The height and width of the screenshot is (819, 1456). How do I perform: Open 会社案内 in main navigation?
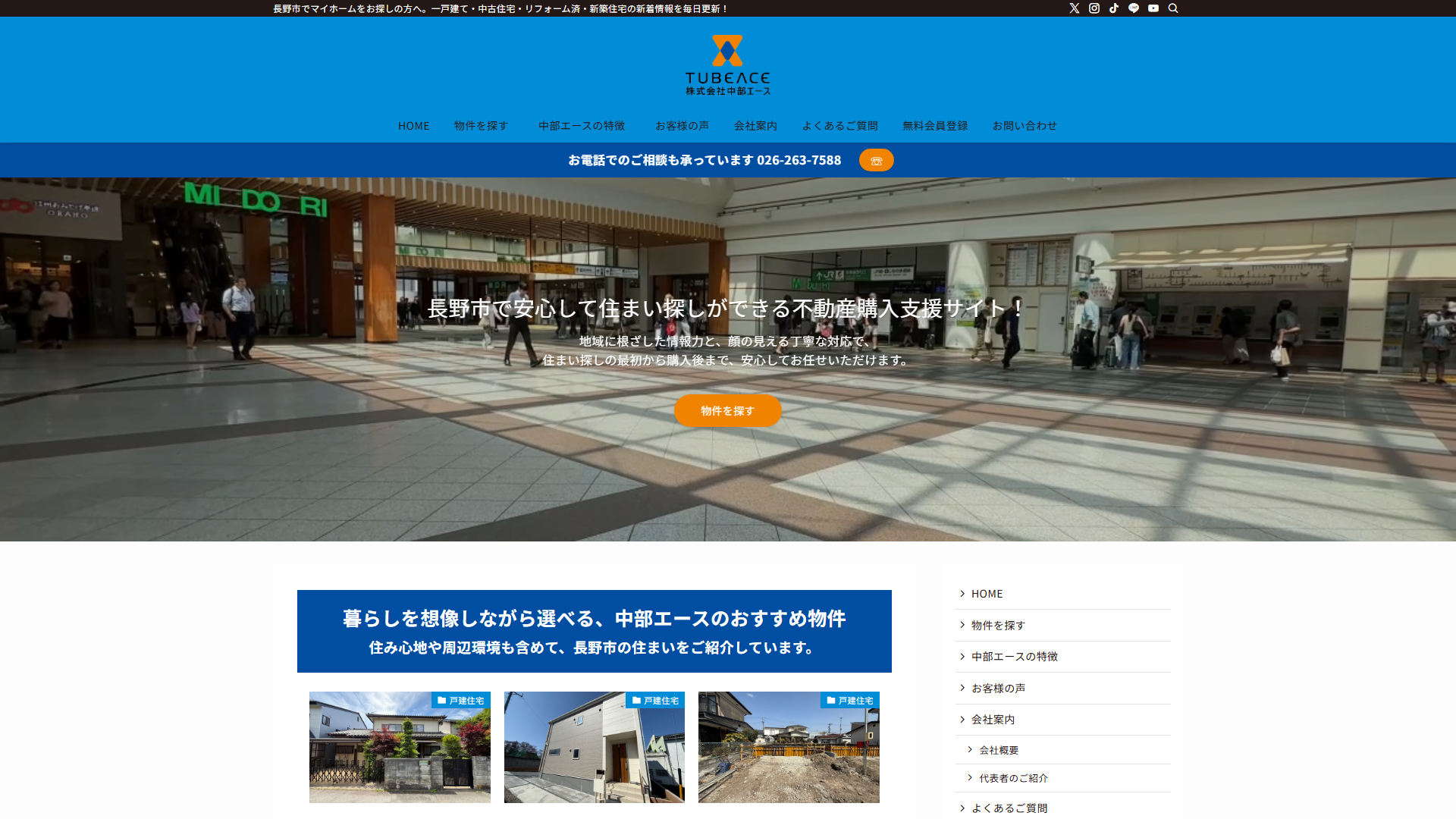[755, 126]
